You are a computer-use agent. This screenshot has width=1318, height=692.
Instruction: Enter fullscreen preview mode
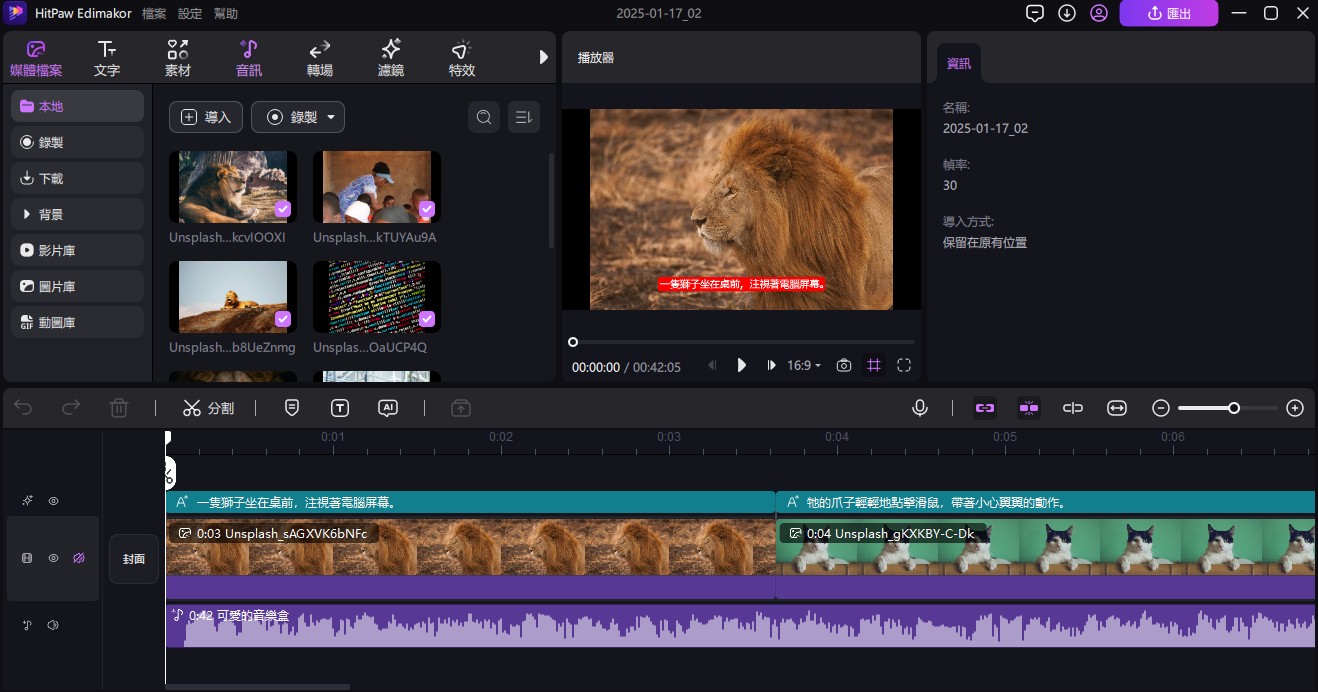click(x=904, y=366)
